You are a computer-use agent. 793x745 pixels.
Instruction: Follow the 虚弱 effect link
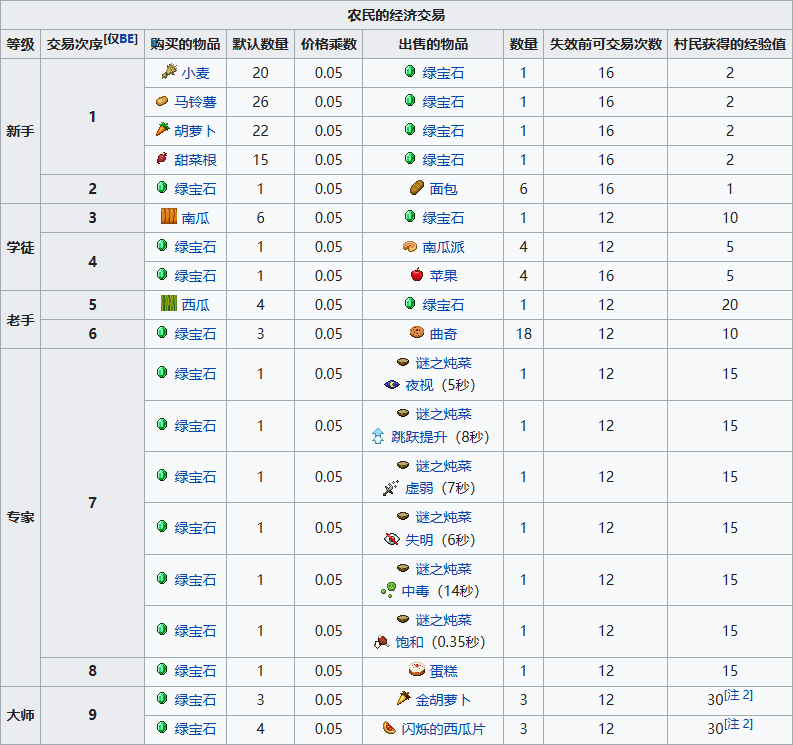pos(419,488)
